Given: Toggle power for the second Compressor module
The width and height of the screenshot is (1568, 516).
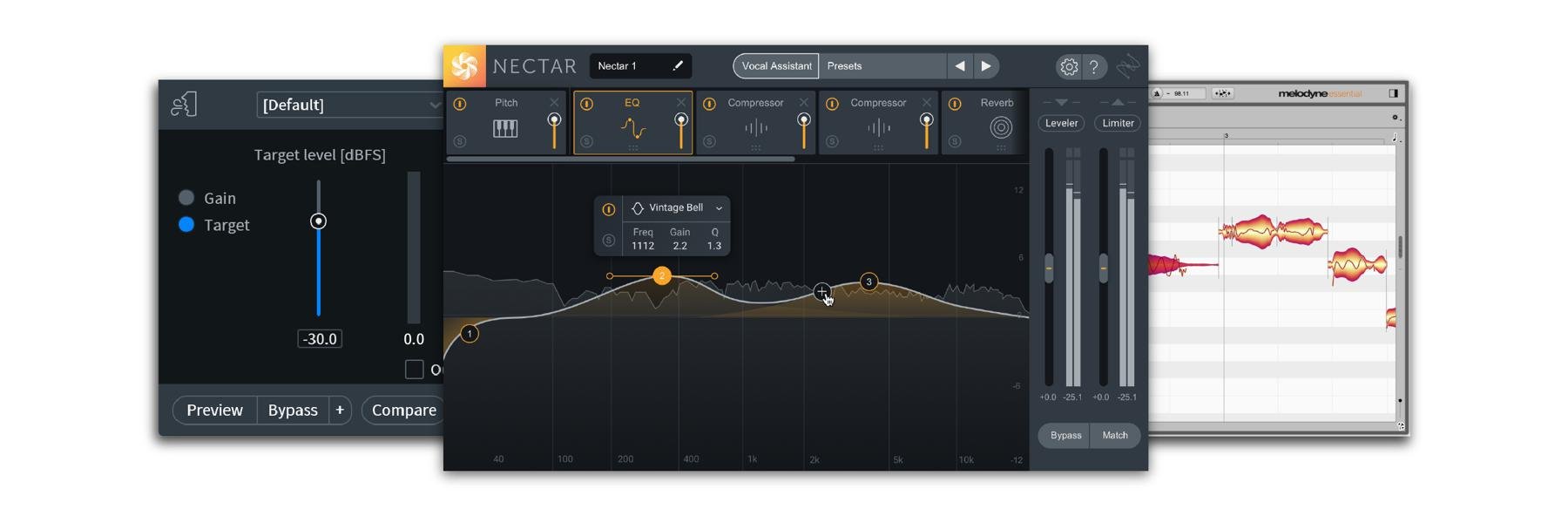Looking at the screenshot, I should 833,104.
